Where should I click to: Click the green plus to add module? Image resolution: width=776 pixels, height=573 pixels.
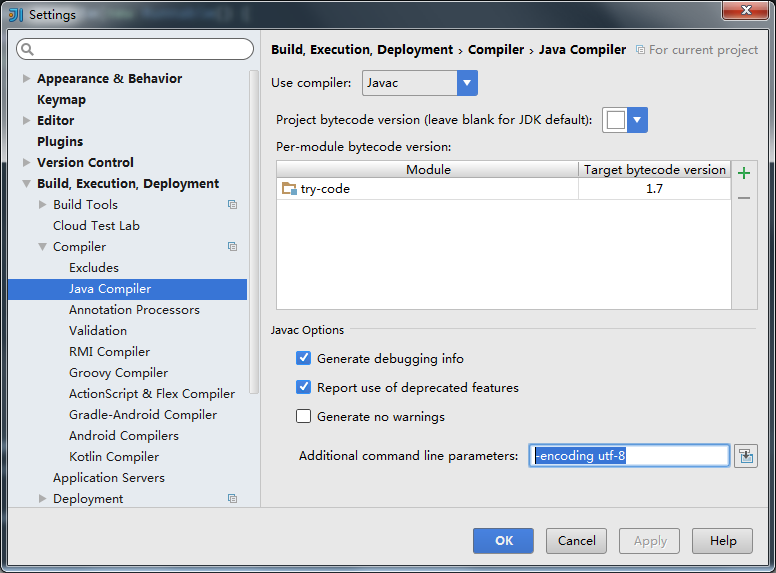(x=743, y=173)
